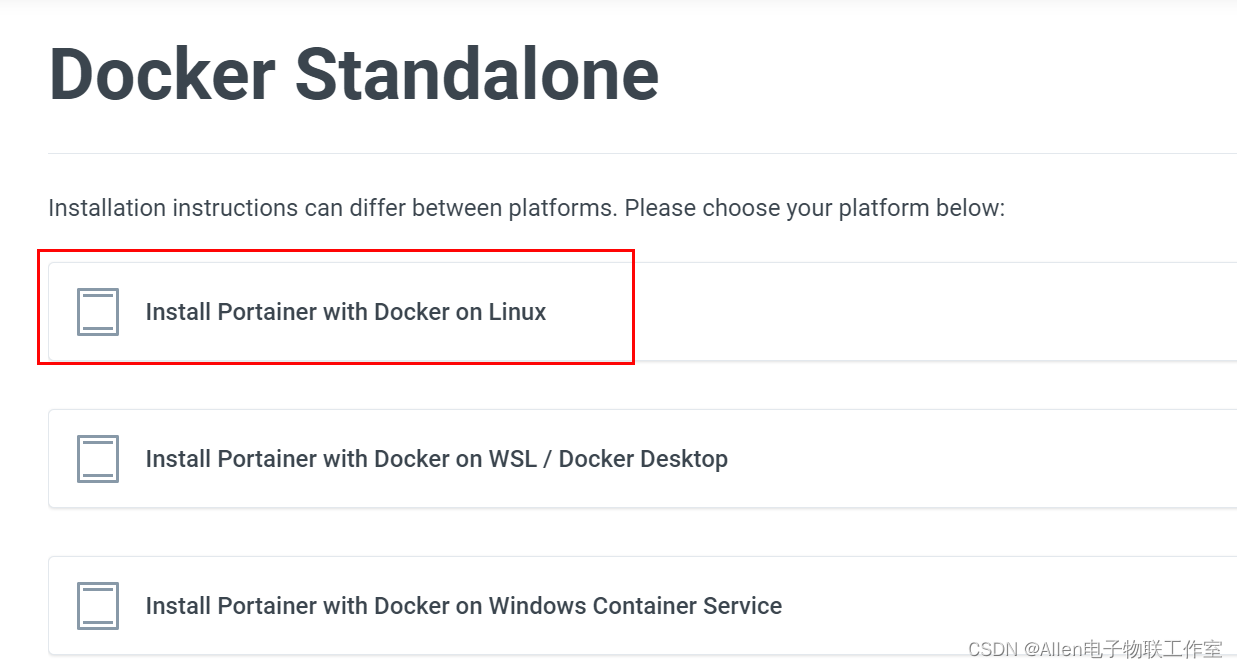Click the Docker icon for Windows Container Service

97,605
